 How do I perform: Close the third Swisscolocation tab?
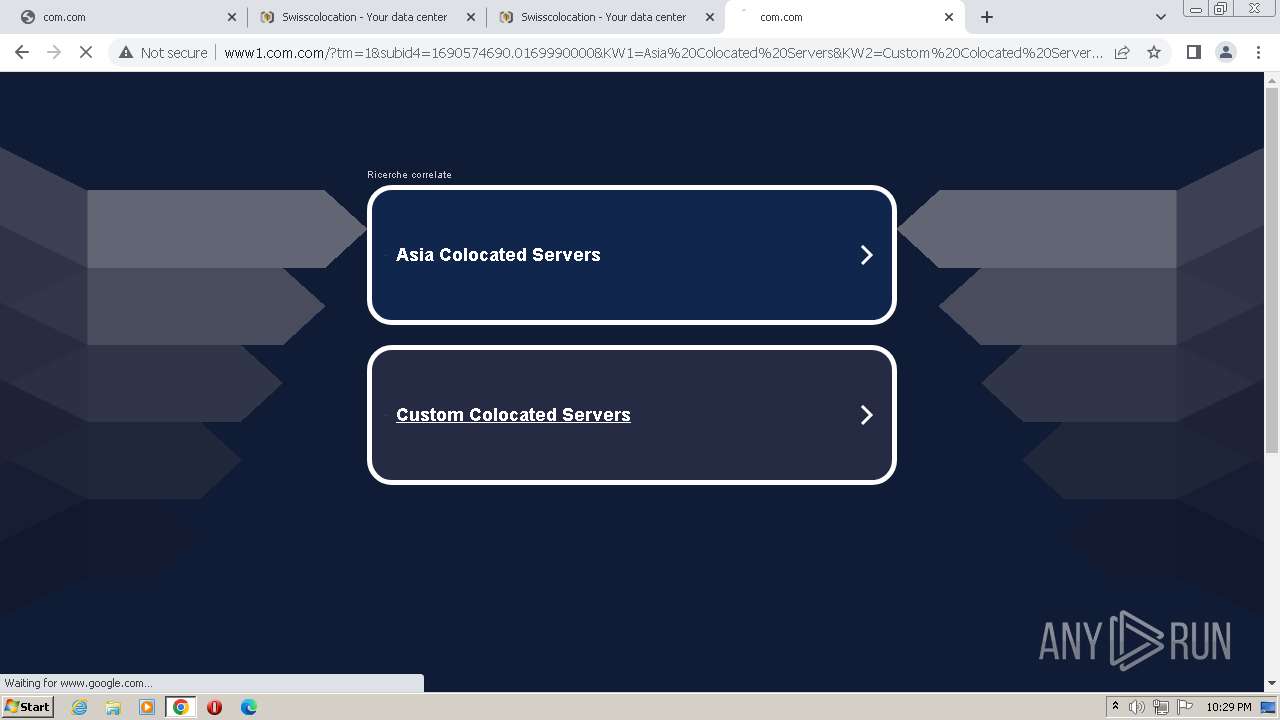click(710, 17)
